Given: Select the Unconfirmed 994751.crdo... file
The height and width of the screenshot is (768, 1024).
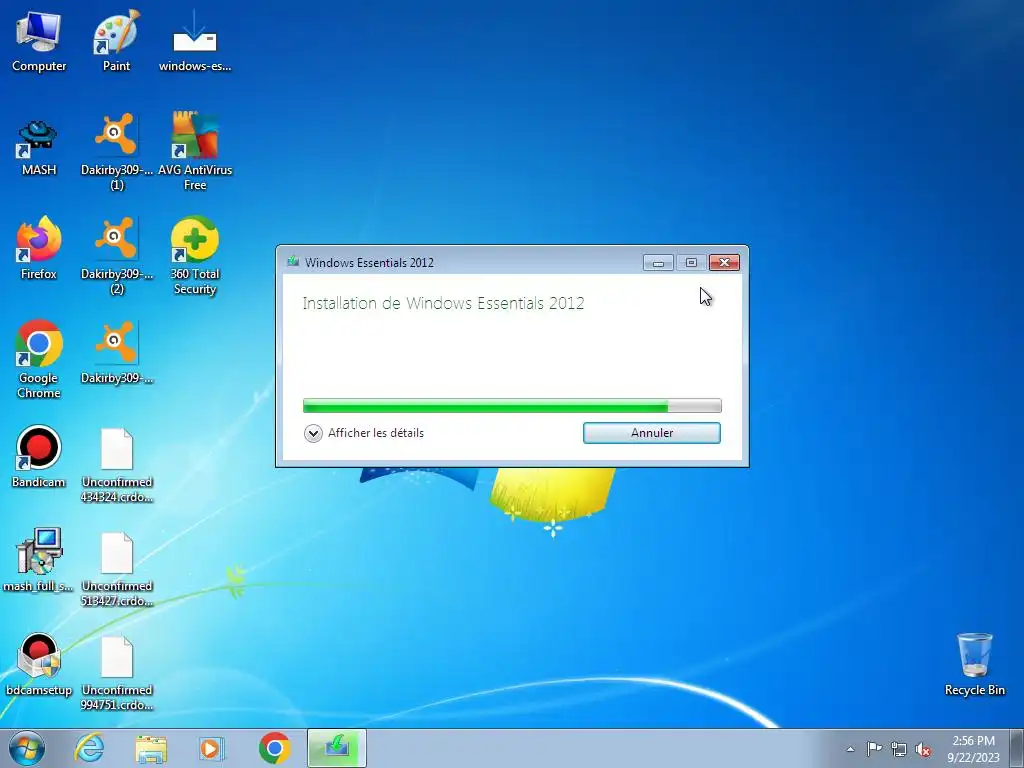Looking at the screenshot, I should [117, 673].
